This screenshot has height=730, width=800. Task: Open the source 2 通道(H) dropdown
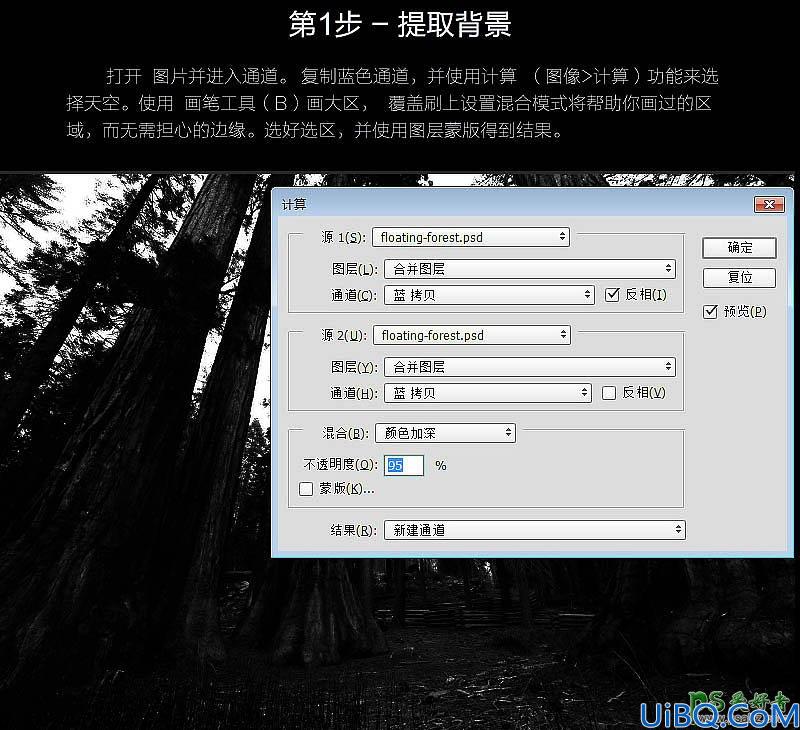[x=488, y=393]
